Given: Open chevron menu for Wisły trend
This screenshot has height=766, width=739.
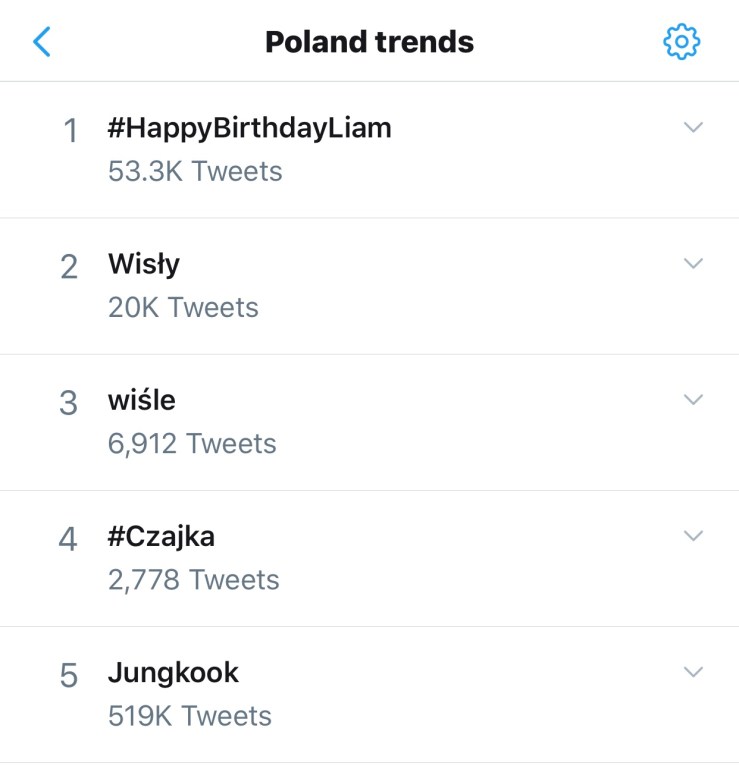Looking at the screenshot, I should [693, 263].
